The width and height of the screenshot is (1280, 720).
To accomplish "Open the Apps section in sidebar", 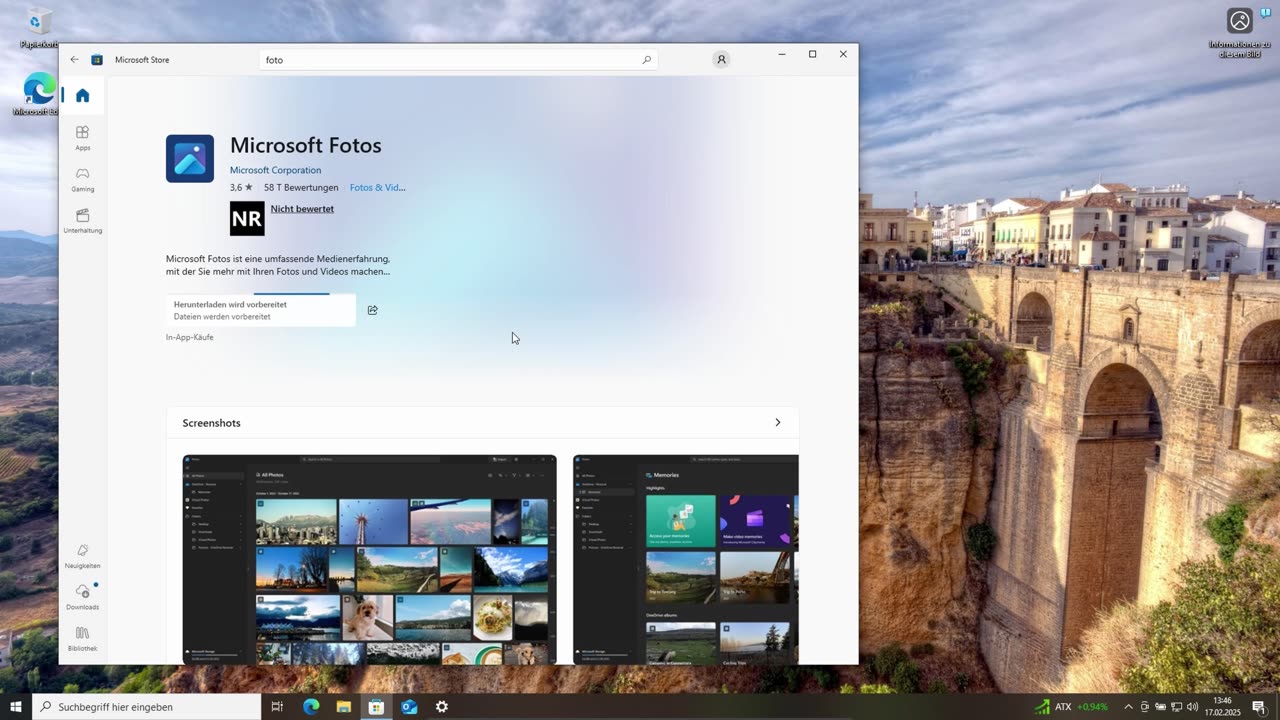I will point(82,138).
